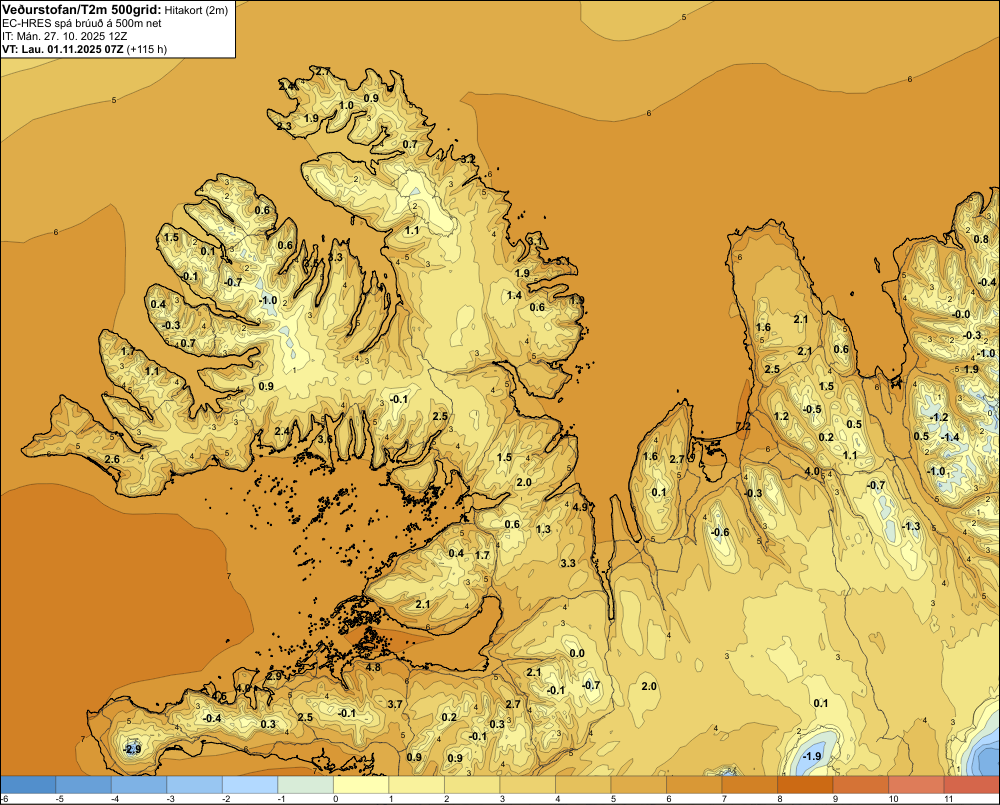This screenshot has height=805, width=1000.
Task: Click the 4.9 temperature value
Action: point(580,507)
